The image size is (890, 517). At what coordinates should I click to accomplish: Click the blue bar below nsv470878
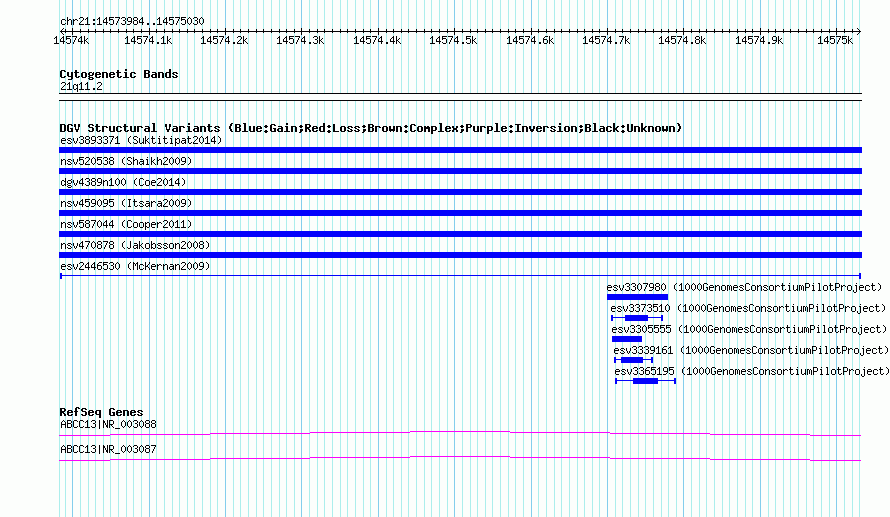coord(460,255)
